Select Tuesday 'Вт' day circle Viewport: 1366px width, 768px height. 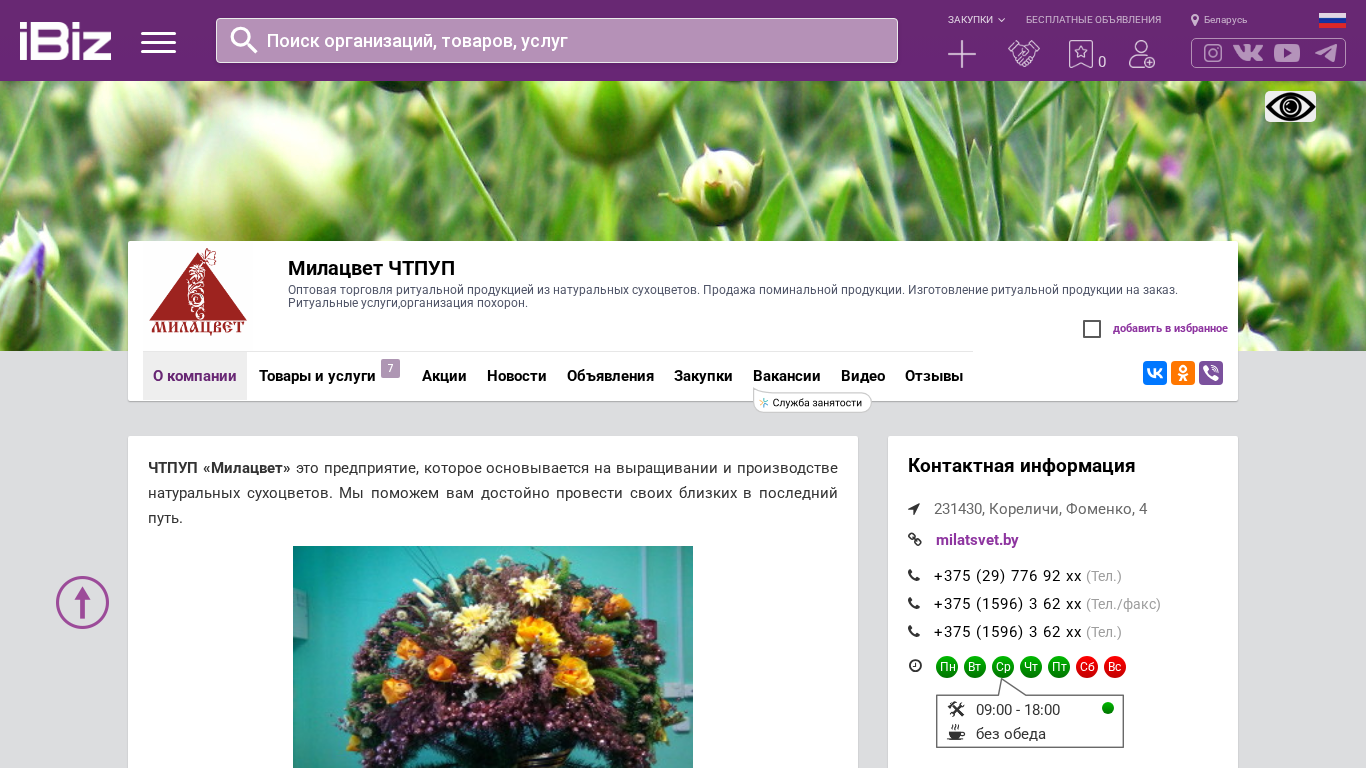click(975, 667)
